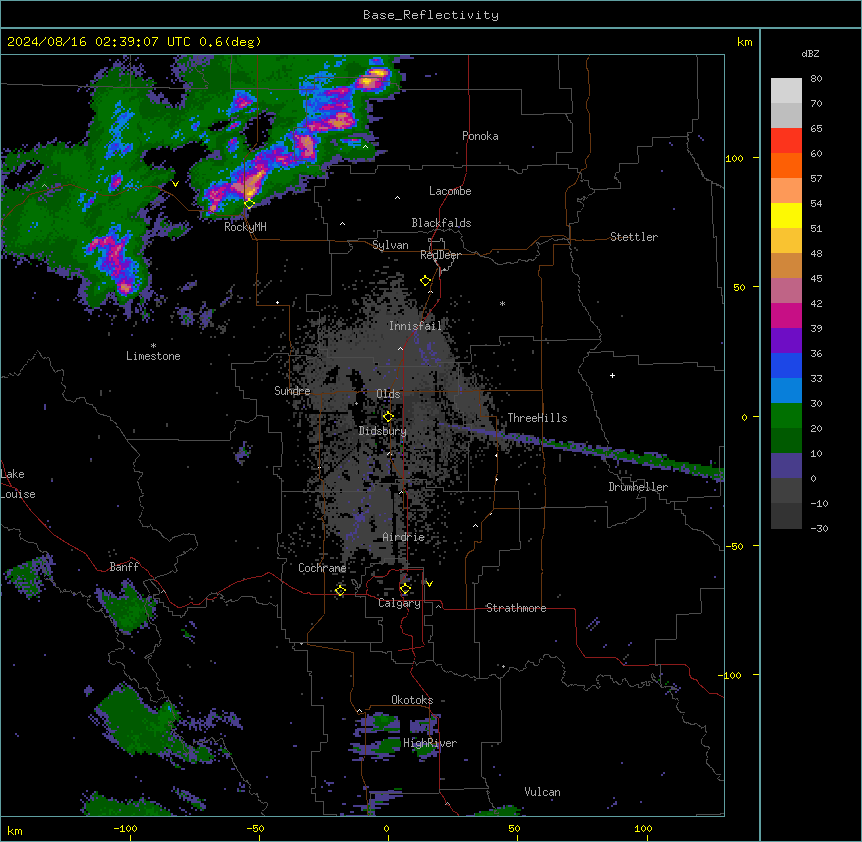The width and height of the screenshot is (862, 842).
Task: Click the Blackfalds city label
Action: (441, 223)
